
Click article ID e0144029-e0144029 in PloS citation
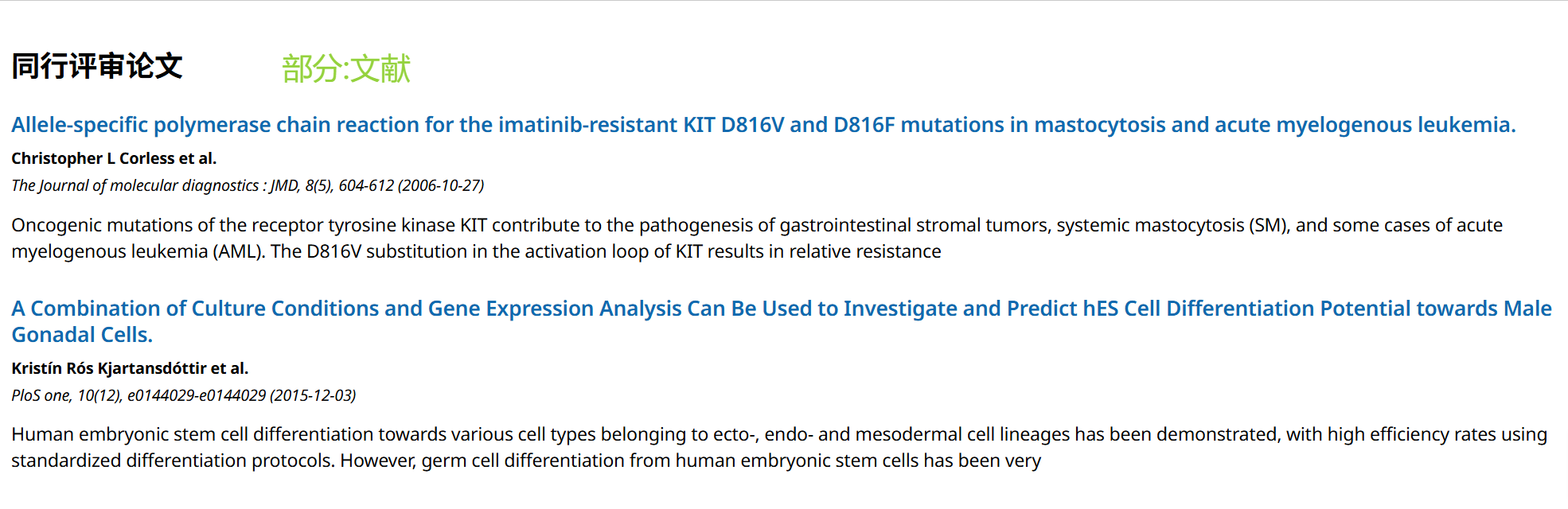[x=197, y=395]
